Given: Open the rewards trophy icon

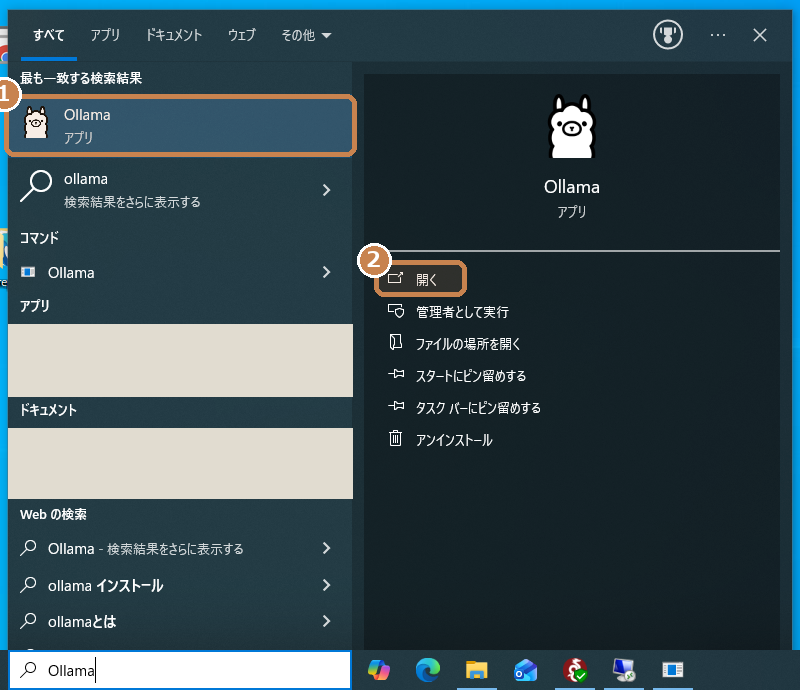Looking at the screenshot, I should pyautogui.click(x=667, y=35).
